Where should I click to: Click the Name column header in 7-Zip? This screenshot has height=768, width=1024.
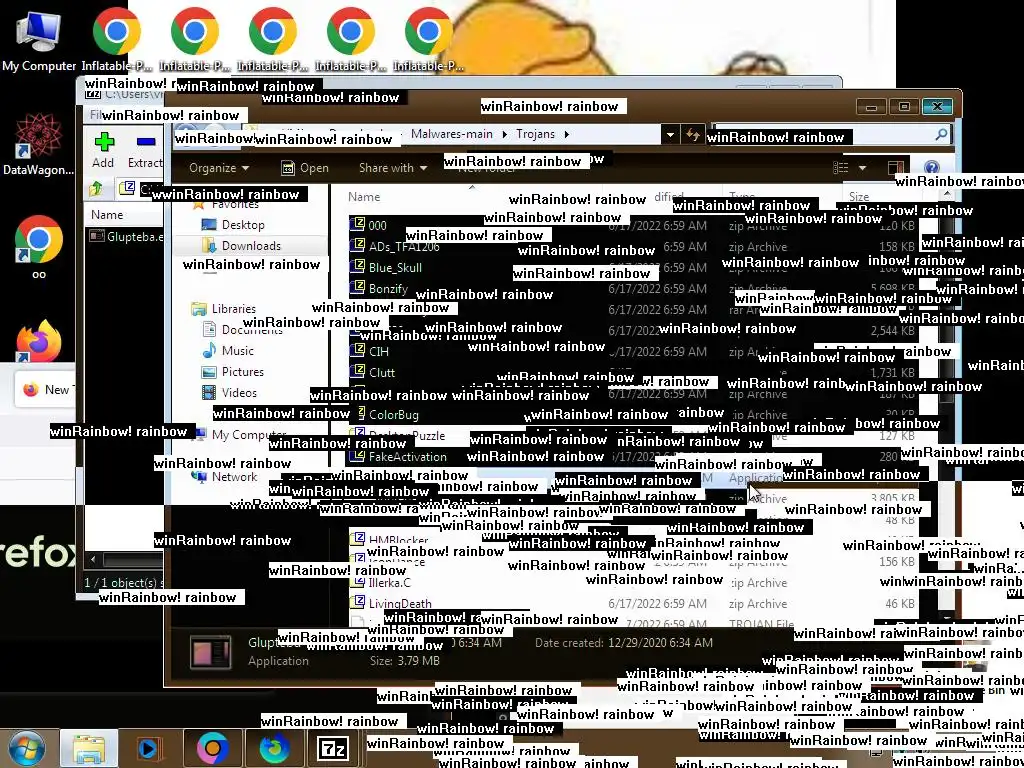(107, 215)
